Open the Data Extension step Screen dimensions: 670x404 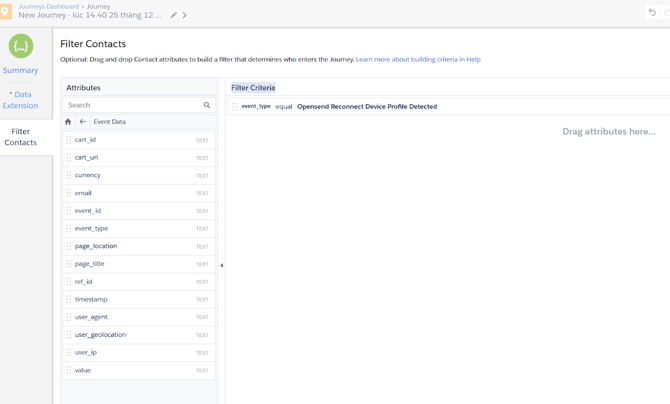coord(21,100)
